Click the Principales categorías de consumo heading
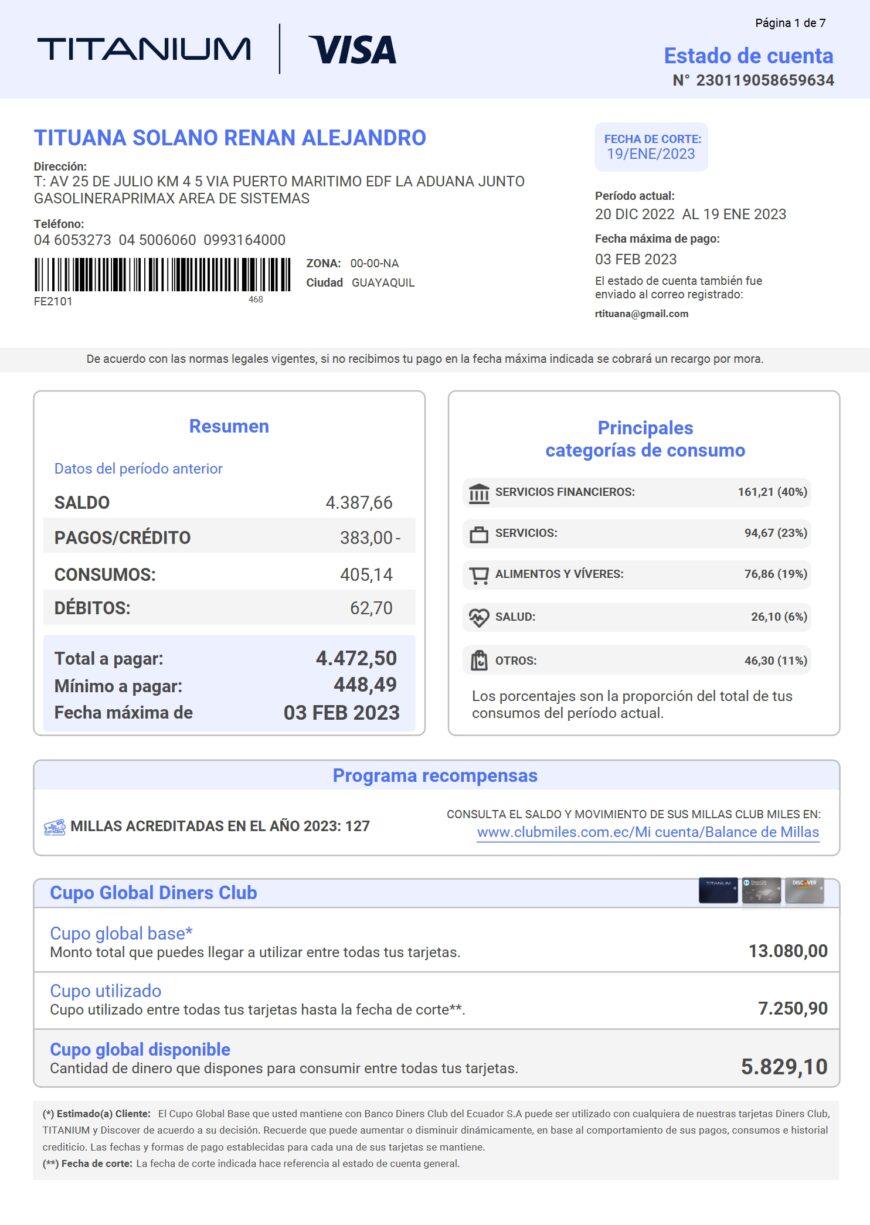This screenshot has height=1225, width=870. pos(645,439)
